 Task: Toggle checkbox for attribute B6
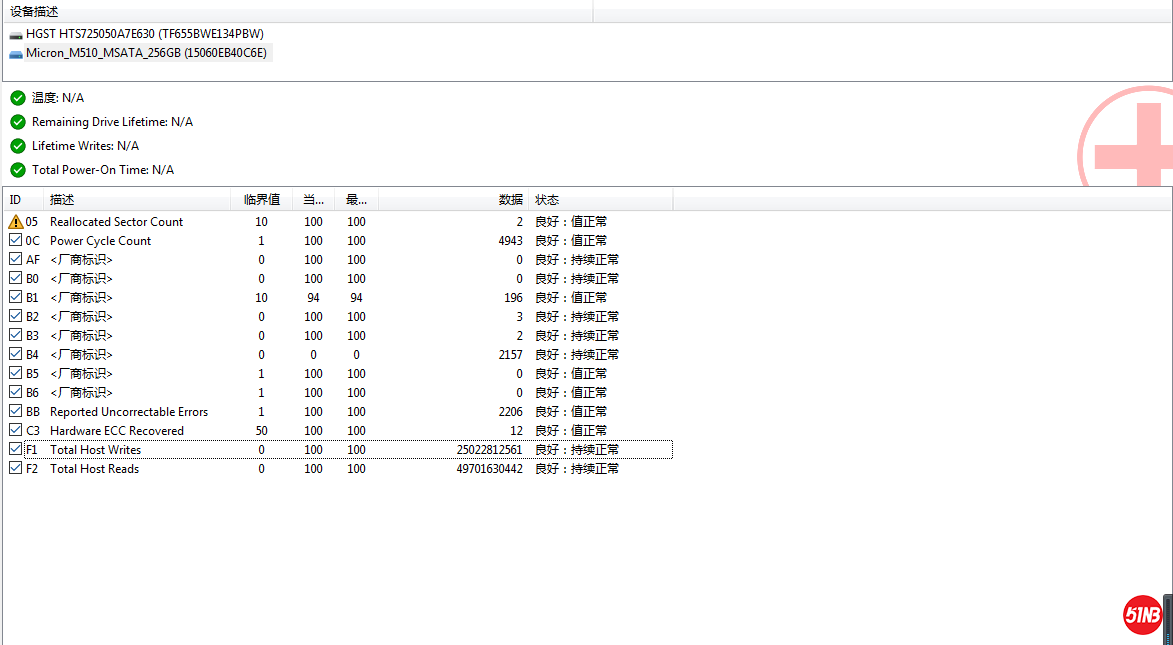pyautogui.click(x=16, y=392)
